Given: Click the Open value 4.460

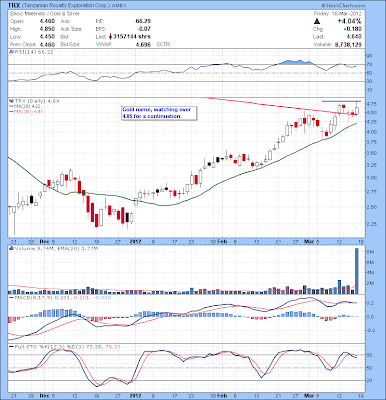Looking at the screenshot, I should [47, 21].
